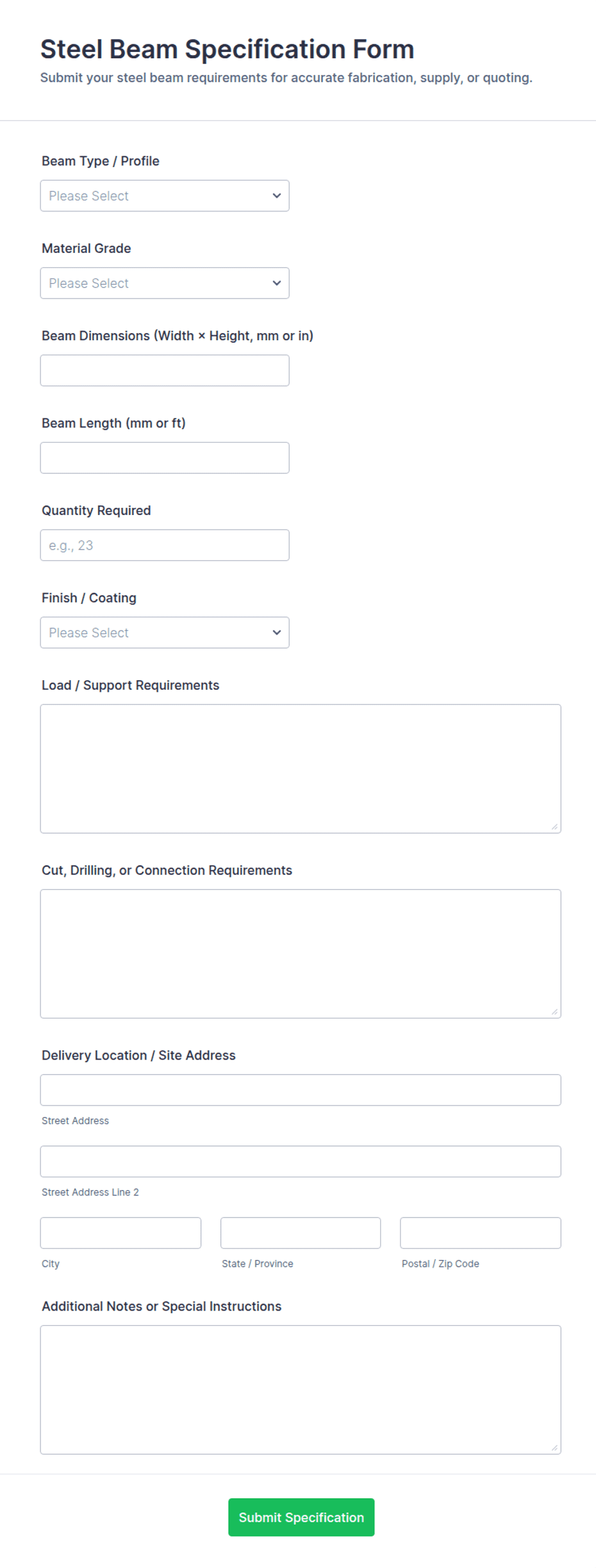Select the Beam Length input box

click(165, 457)
